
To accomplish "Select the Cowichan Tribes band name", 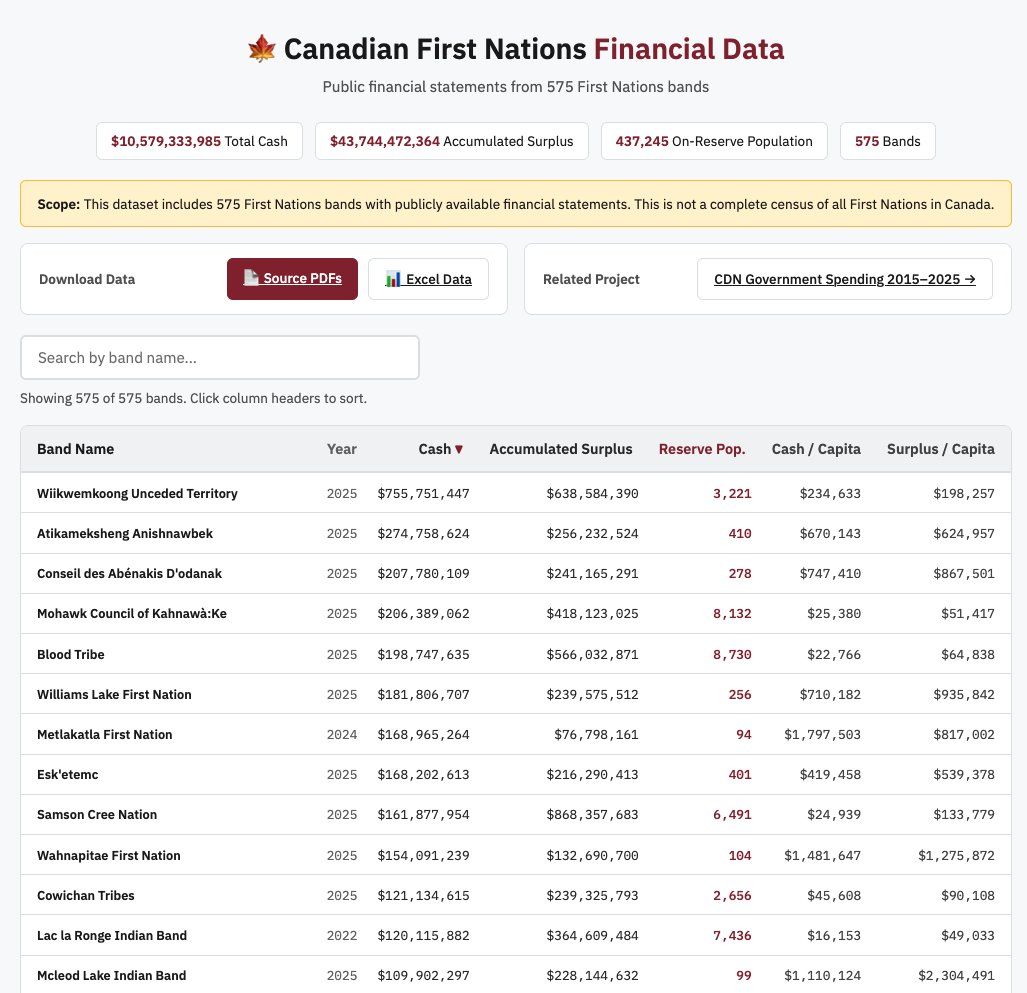I will point(86,895).
